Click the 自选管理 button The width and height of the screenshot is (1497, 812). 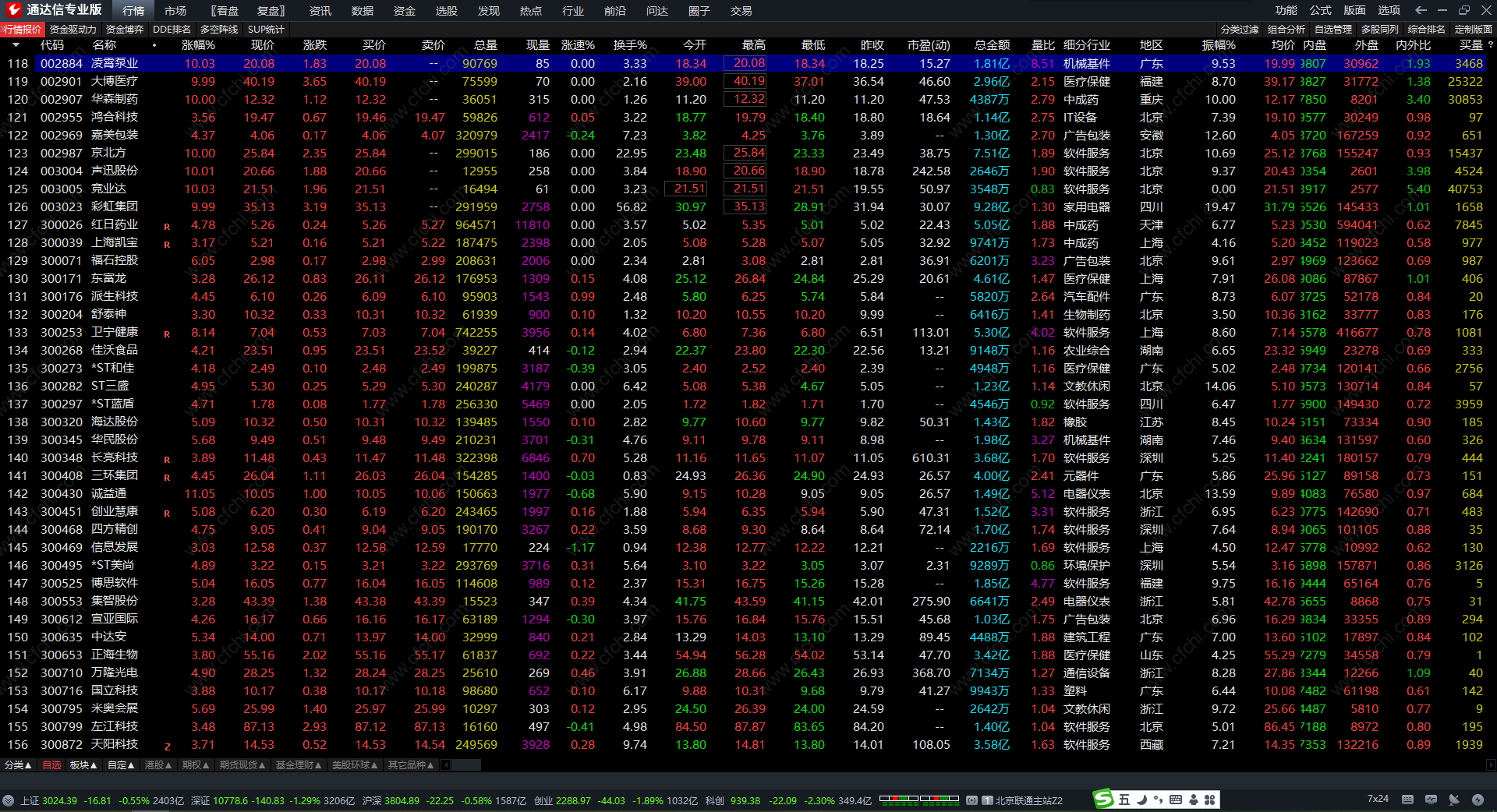[x=1333, y=30]
